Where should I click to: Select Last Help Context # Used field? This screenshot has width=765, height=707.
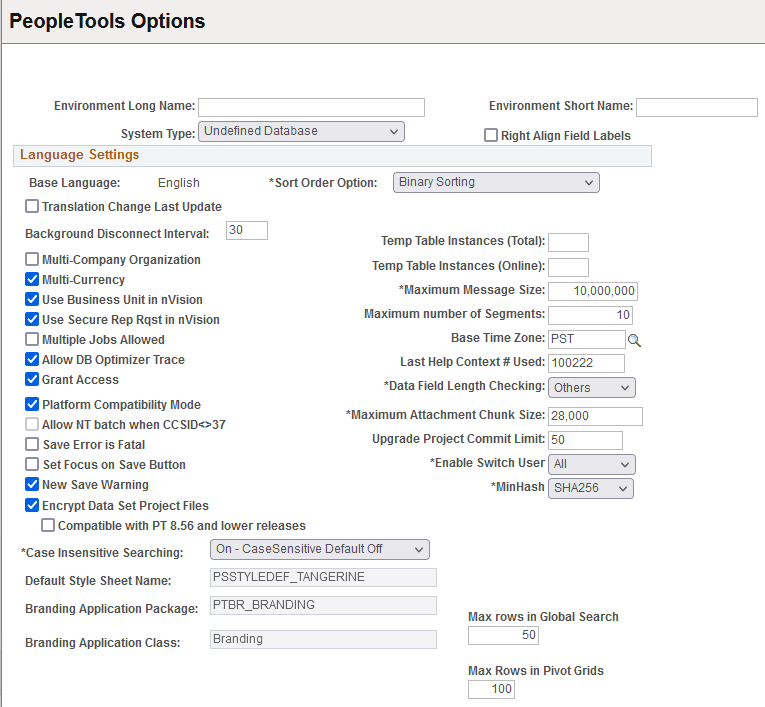586,363
